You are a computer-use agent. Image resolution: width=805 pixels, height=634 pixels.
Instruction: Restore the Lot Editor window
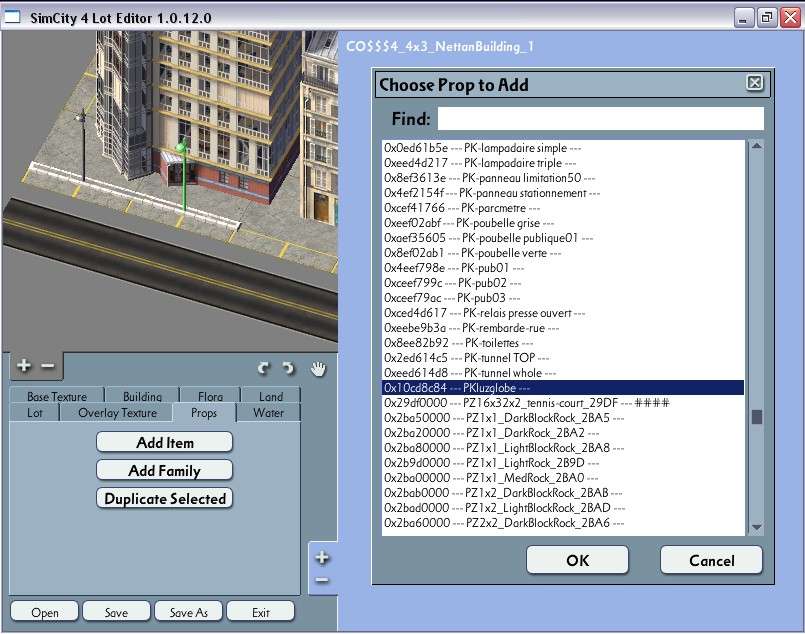[x=766, y=18]
